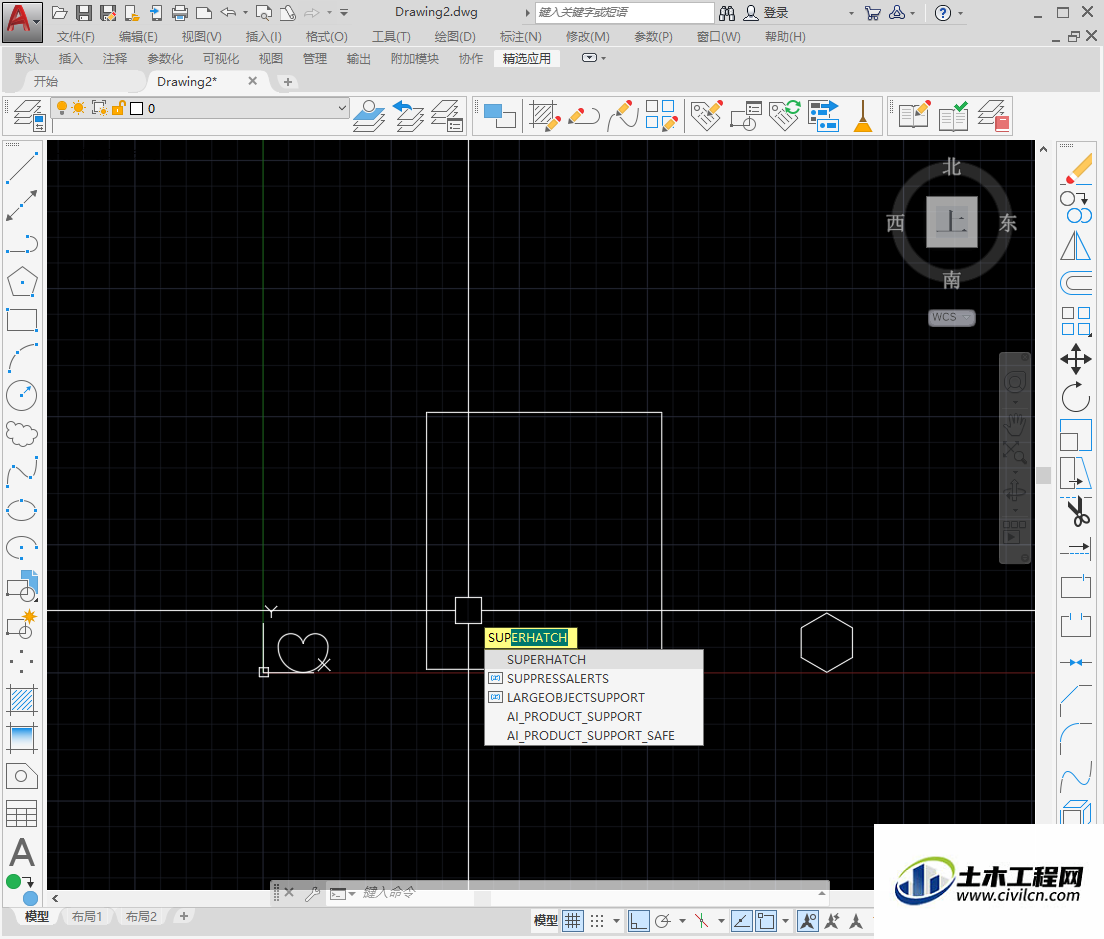Select the Polygon drawing tool
The width and height of the screenshot is (1104, 939).
[22, 282]
